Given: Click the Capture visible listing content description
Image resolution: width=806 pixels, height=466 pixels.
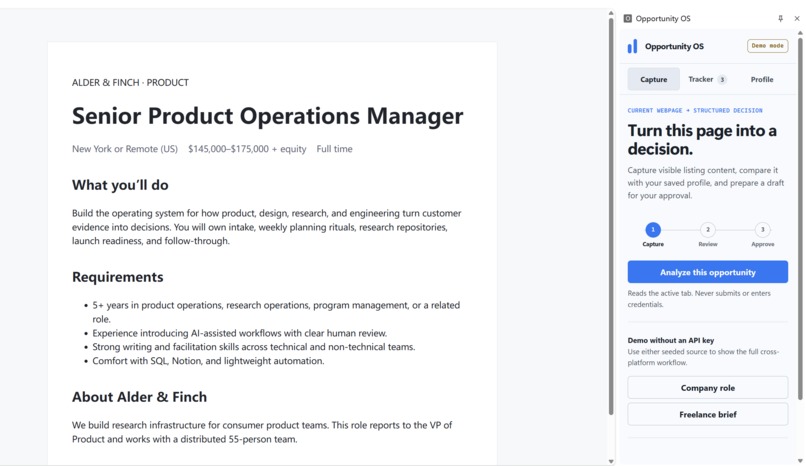Looking at the screenshot, I should pos(705,183).
